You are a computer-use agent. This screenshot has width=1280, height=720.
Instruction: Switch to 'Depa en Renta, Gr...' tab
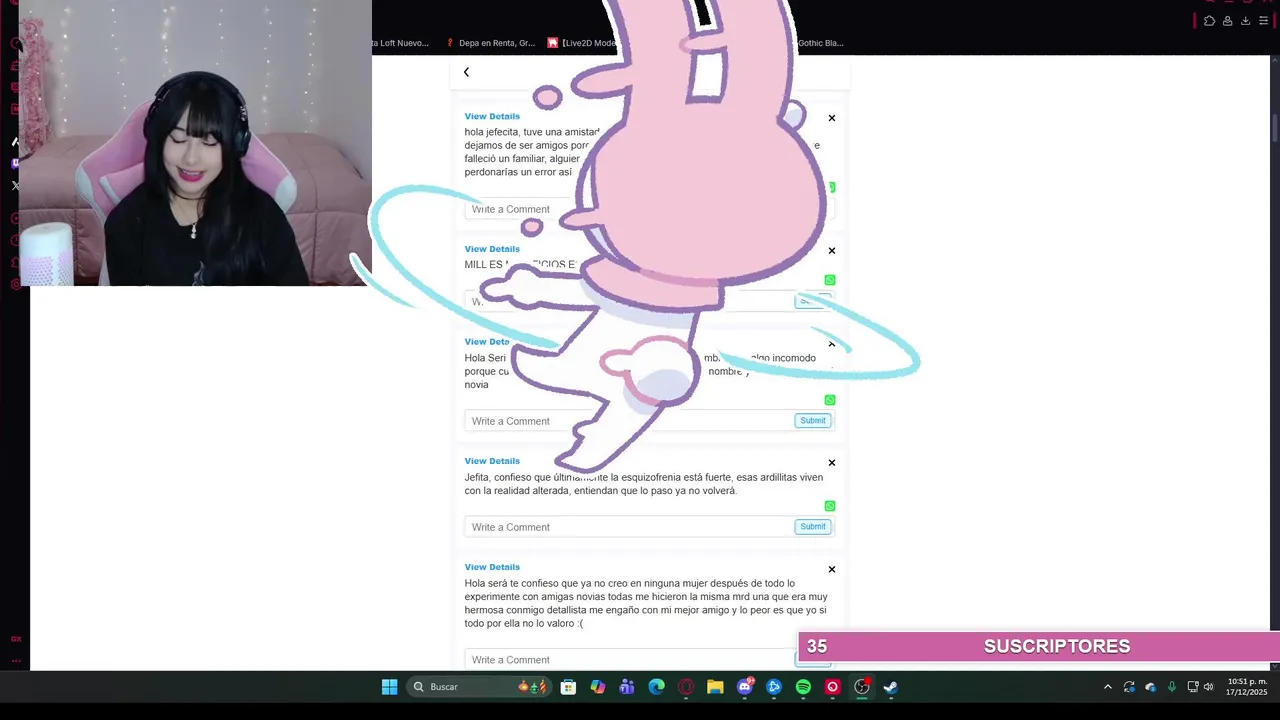click(x=490, y=43)
